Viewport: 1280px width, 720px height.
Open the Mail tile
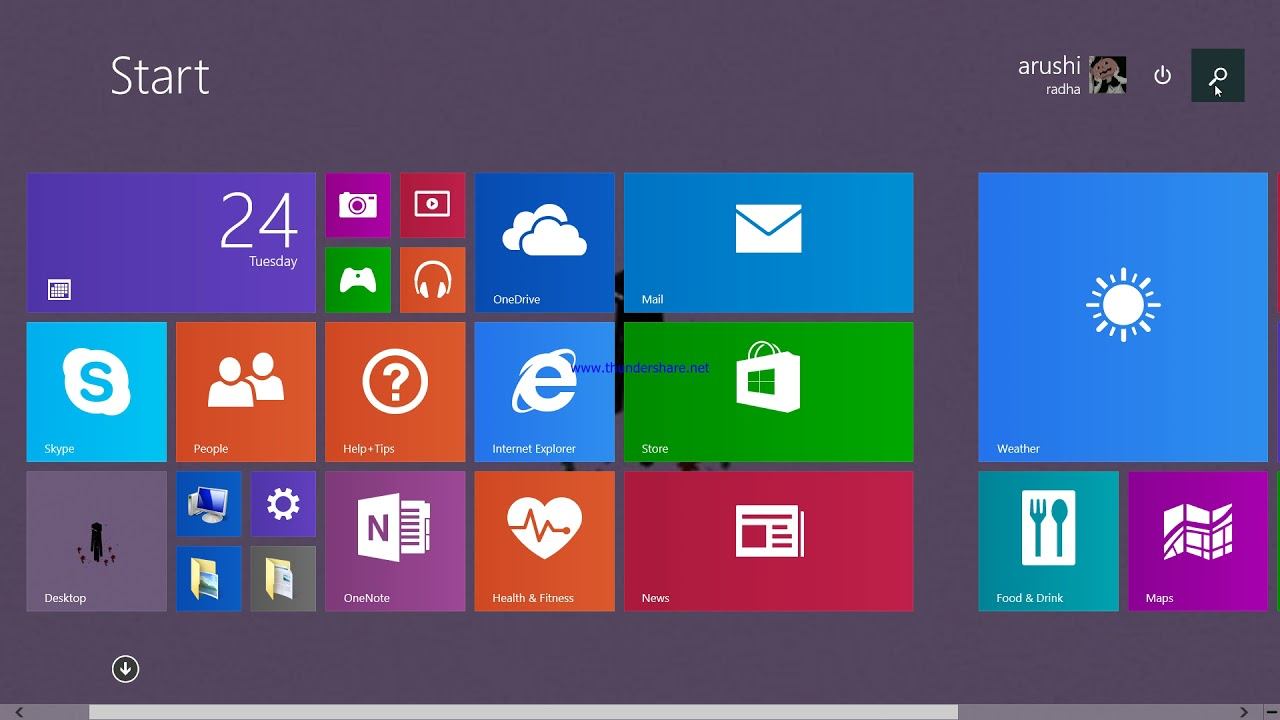point(769,243)
